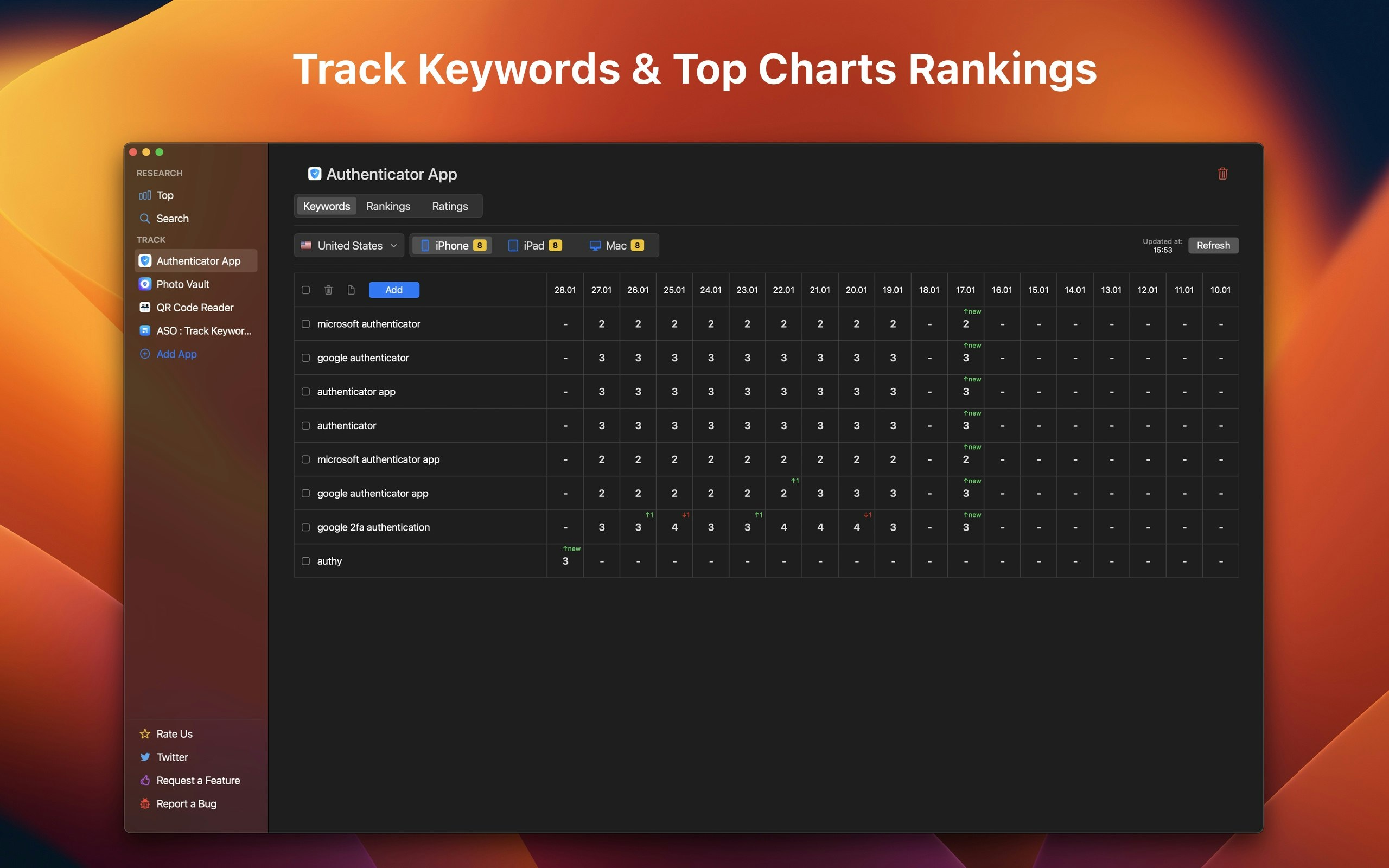Click authy's rank 3 under 28.01
This screenshot has width=1389, height=868.
coord(565,561)
